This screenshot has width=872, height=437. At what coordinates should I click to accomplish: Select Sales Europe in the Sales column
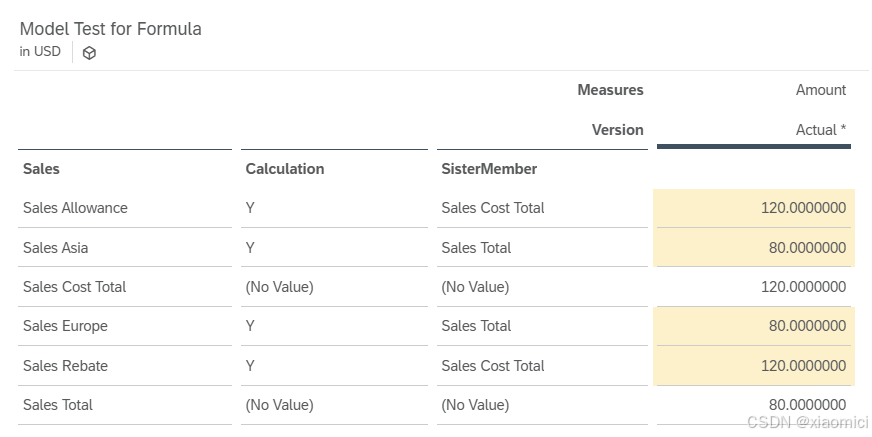pos(65,326)
